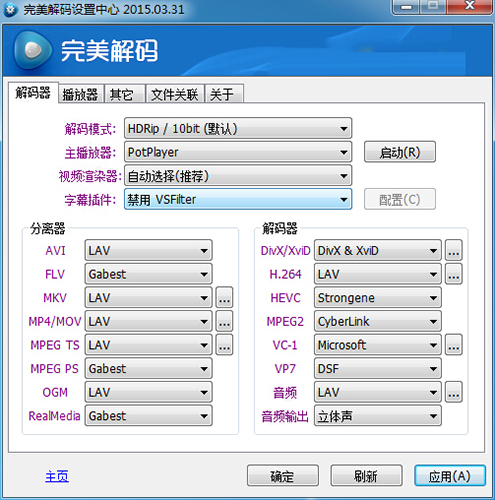Open the MKV splitter dropdown
Viewport: 495px width, 500px height.
coord(148,297)
